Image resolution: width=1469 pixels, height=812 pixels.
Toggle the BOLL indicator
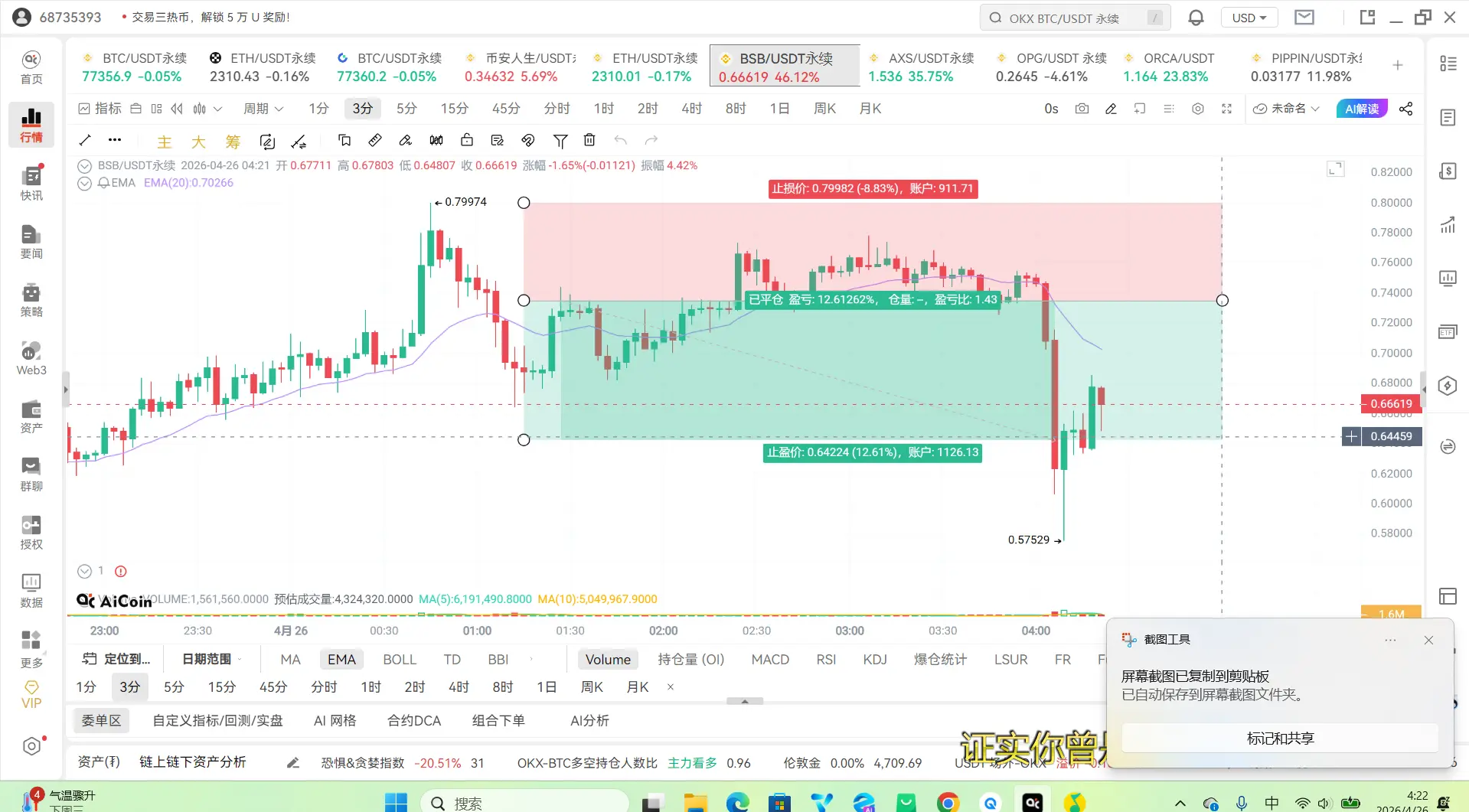[400, 660]
